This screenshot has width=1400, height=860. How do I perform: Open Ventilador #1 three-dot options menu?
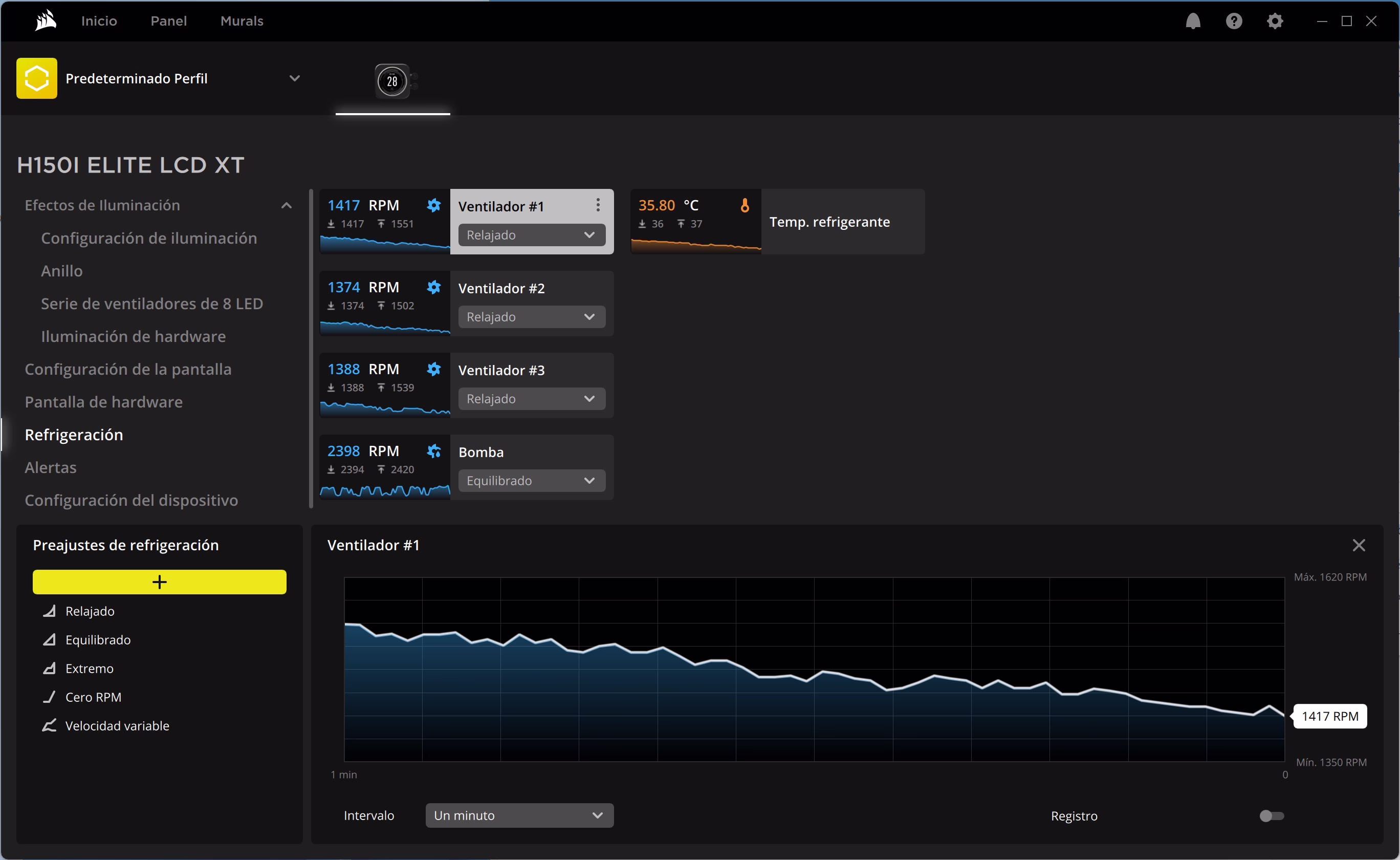tap(597, 205)
